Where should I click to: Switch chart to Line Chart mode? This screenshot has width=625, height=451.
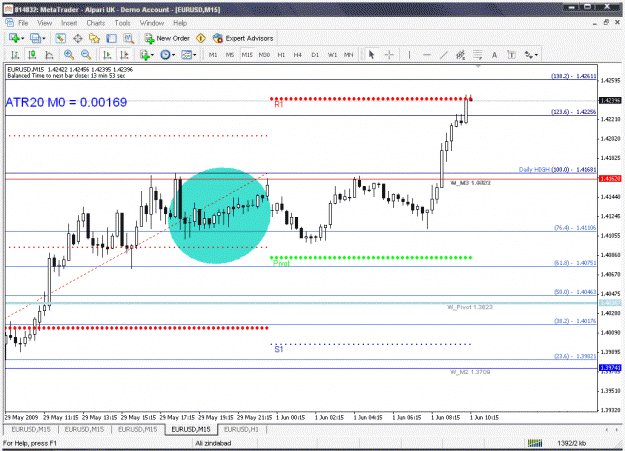pos(49,55)
